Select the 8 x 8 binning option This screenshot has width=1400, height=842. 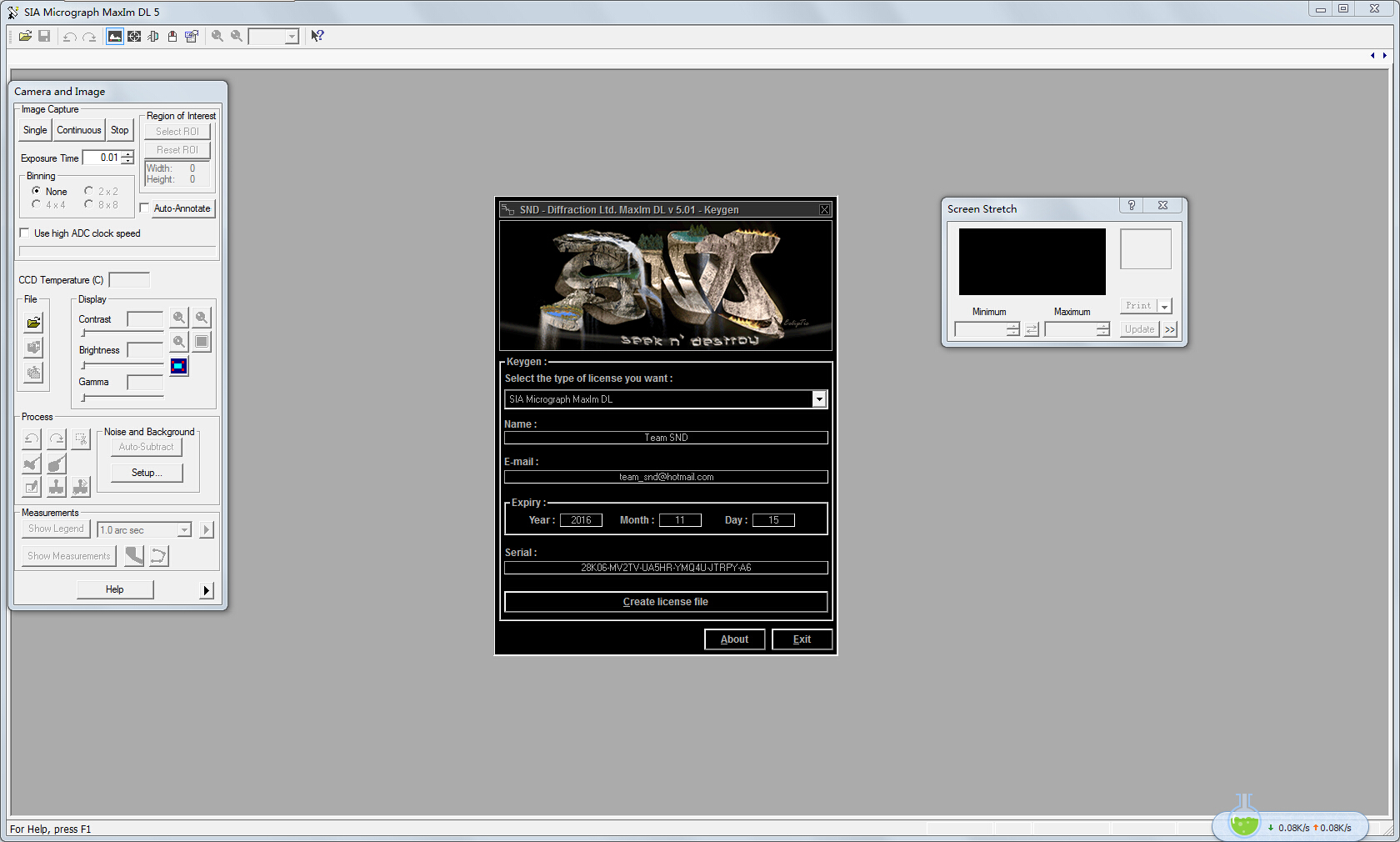tap(88, 204)
